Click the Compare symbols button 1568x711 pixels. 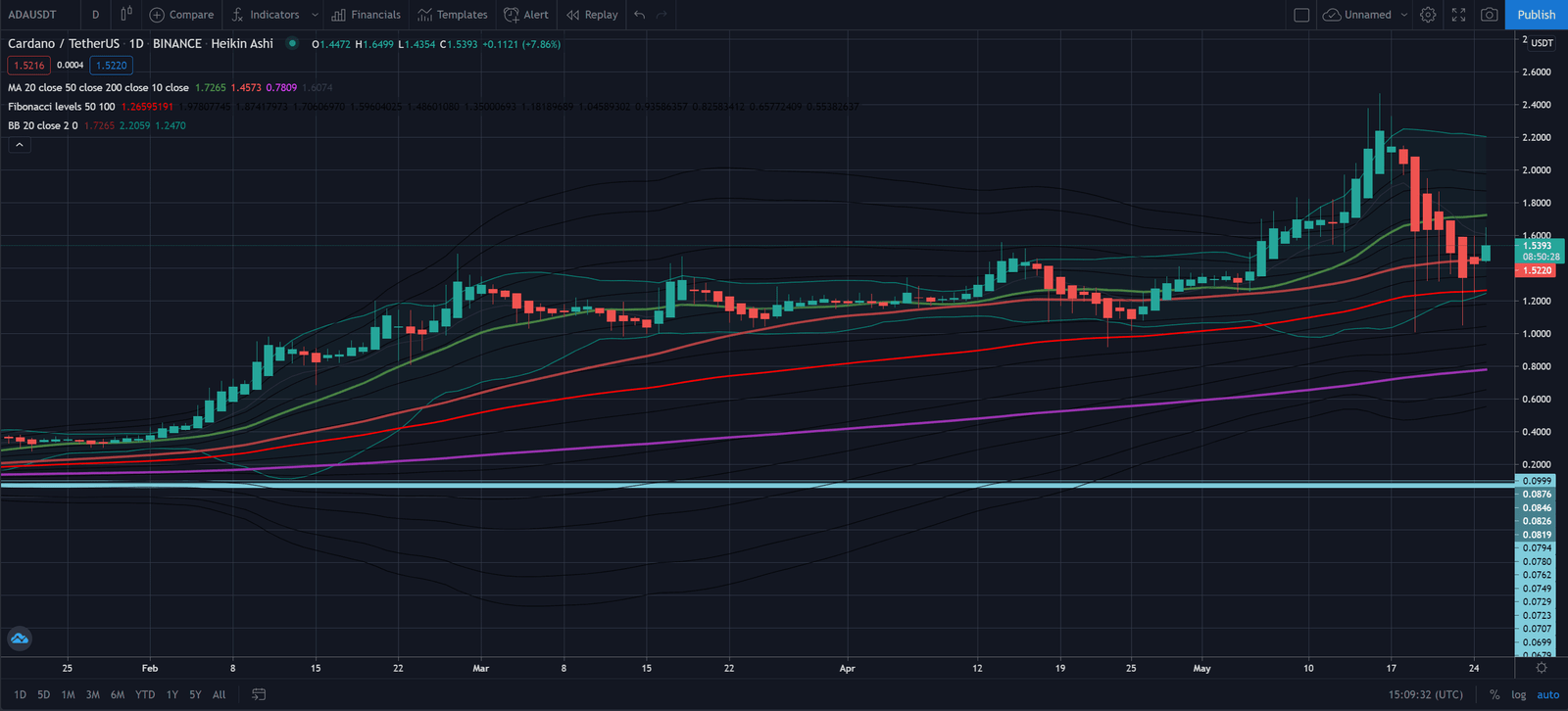[x=181, y=15]
